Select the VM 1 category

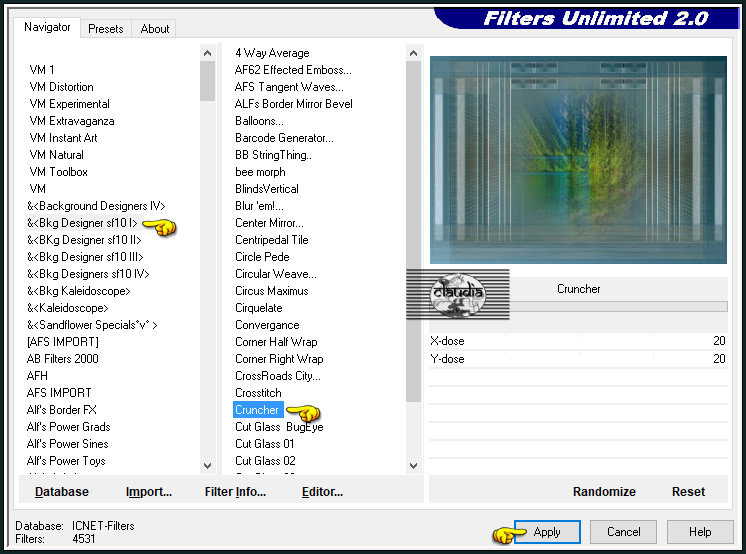pyautogui.click(x=42, y=70)
